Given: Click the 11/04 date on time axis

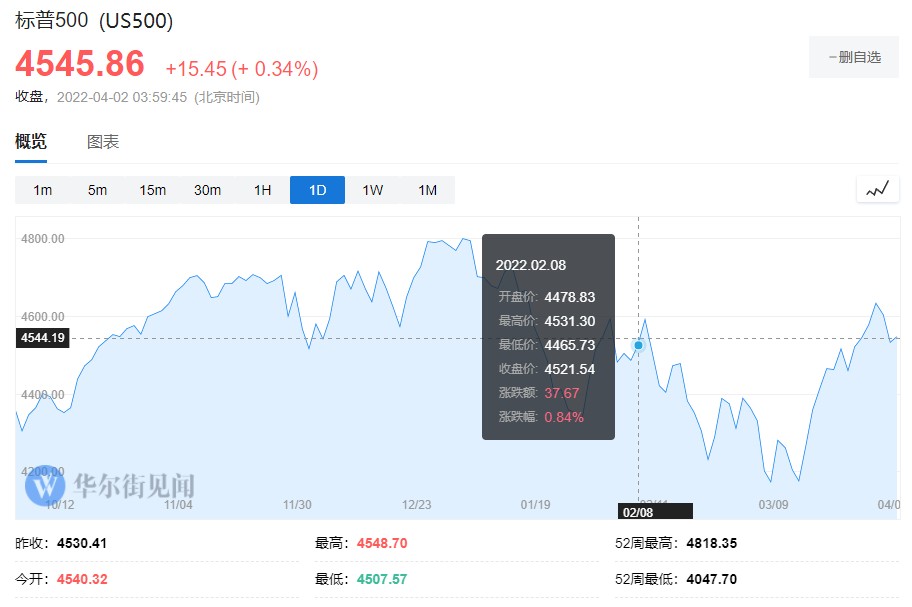Looking at the screenshot, I should [x=178, y=505].
